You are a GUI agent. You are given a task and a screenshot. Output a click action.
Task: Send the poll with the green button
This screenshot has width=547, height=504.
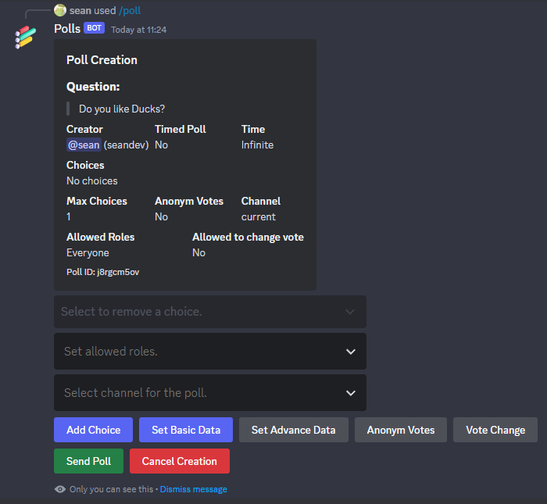click(x=89, y=461)
